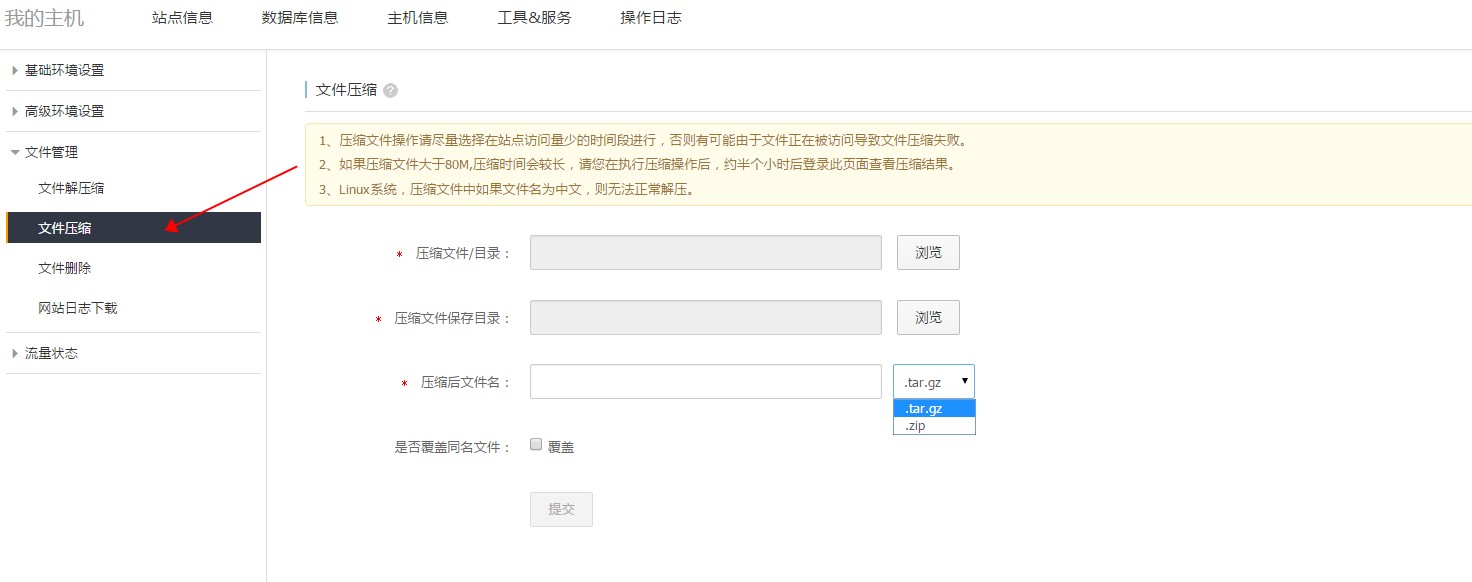
Task: Open 网站日志下载 in the sidebar
Action: coord(77,308)
